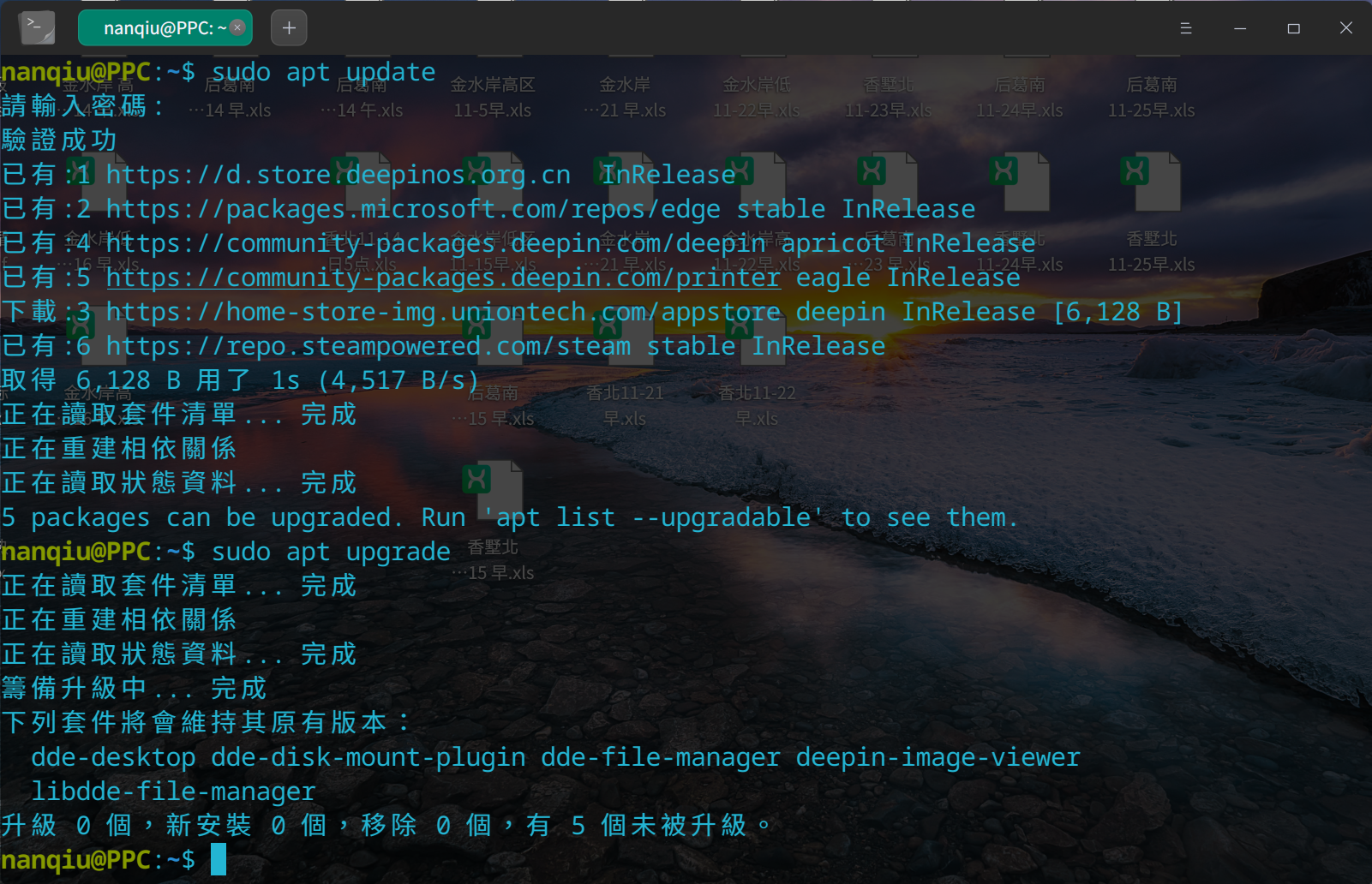Maximize the terminal window
Screen dimensions: 1372x884
pos(1294,28)
